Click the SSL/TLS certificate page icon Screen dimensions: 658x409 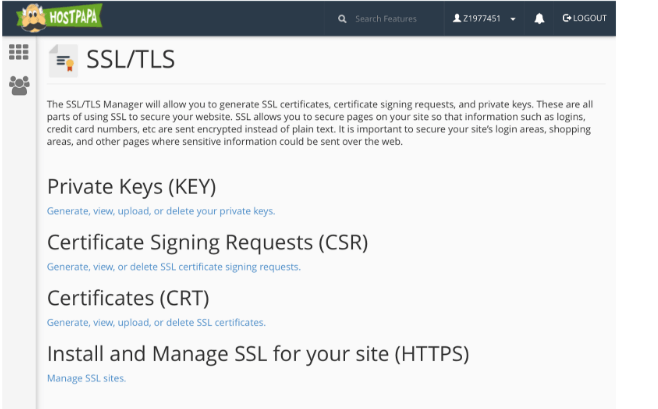point(63,61)
